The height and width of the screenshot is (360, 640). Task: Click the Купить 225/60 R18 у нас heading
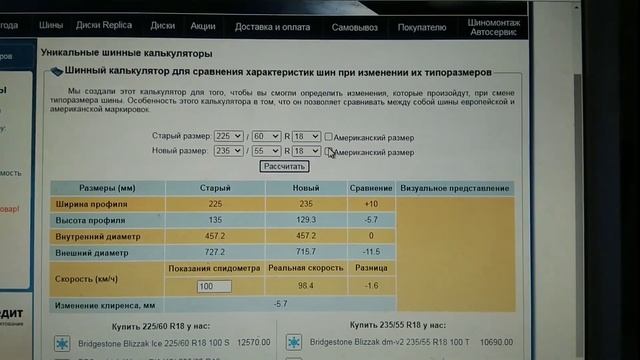161,327
